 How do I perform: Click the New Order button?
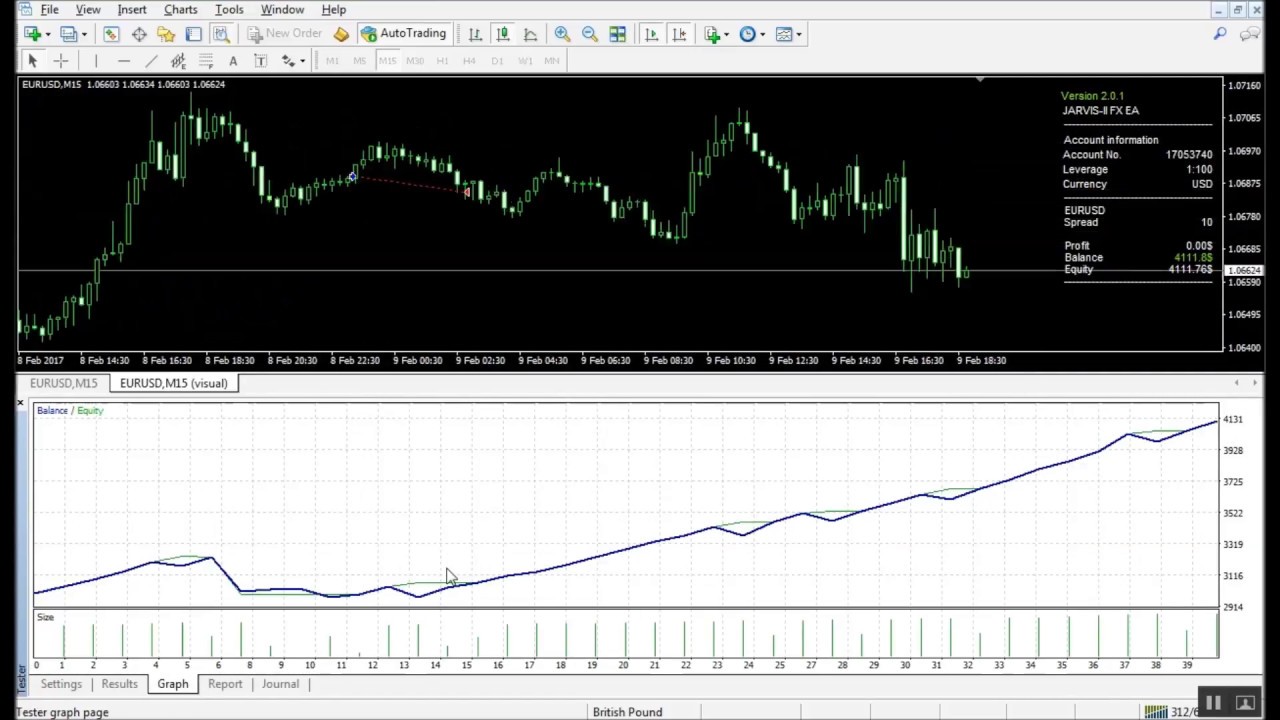coord(285,34)
